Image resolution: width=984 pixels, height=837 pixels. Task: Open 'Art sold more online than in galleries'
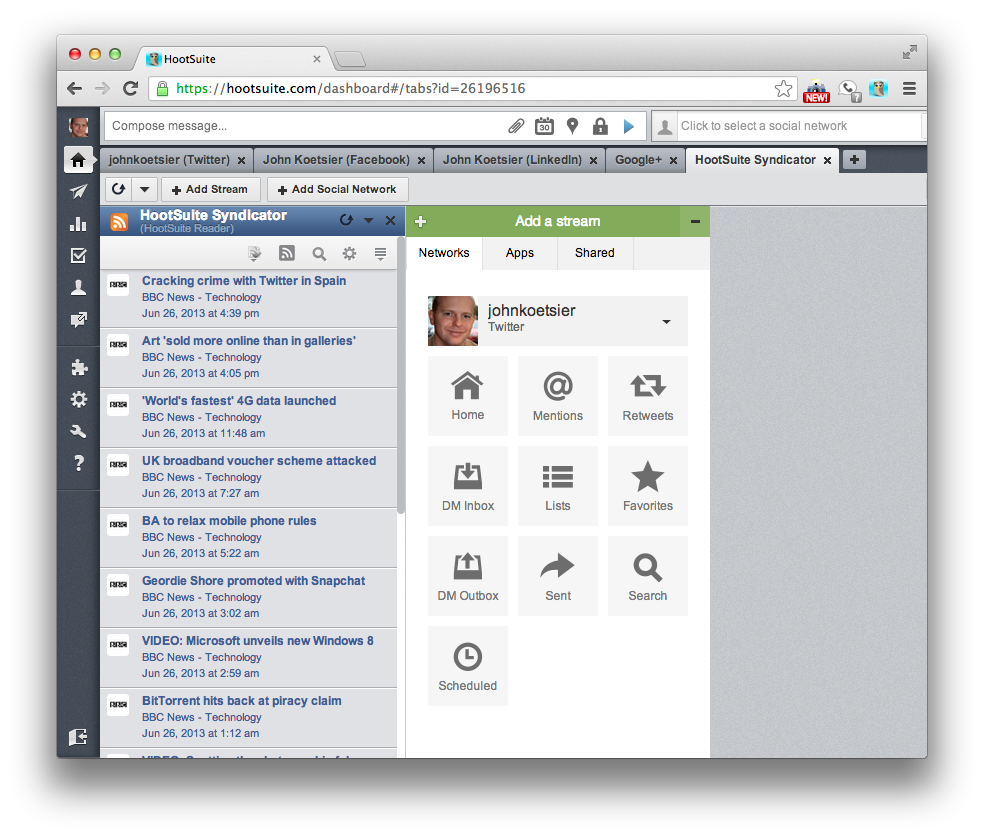click(x=249, y=341)
